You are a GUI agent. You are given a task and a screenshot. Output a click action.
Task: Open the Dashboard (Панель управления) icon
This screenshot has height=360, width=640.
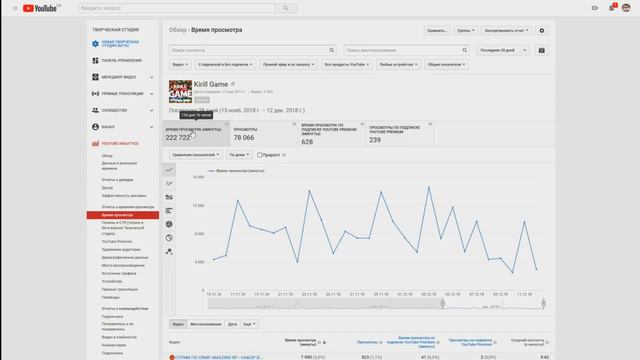click(x=95, y=60)
